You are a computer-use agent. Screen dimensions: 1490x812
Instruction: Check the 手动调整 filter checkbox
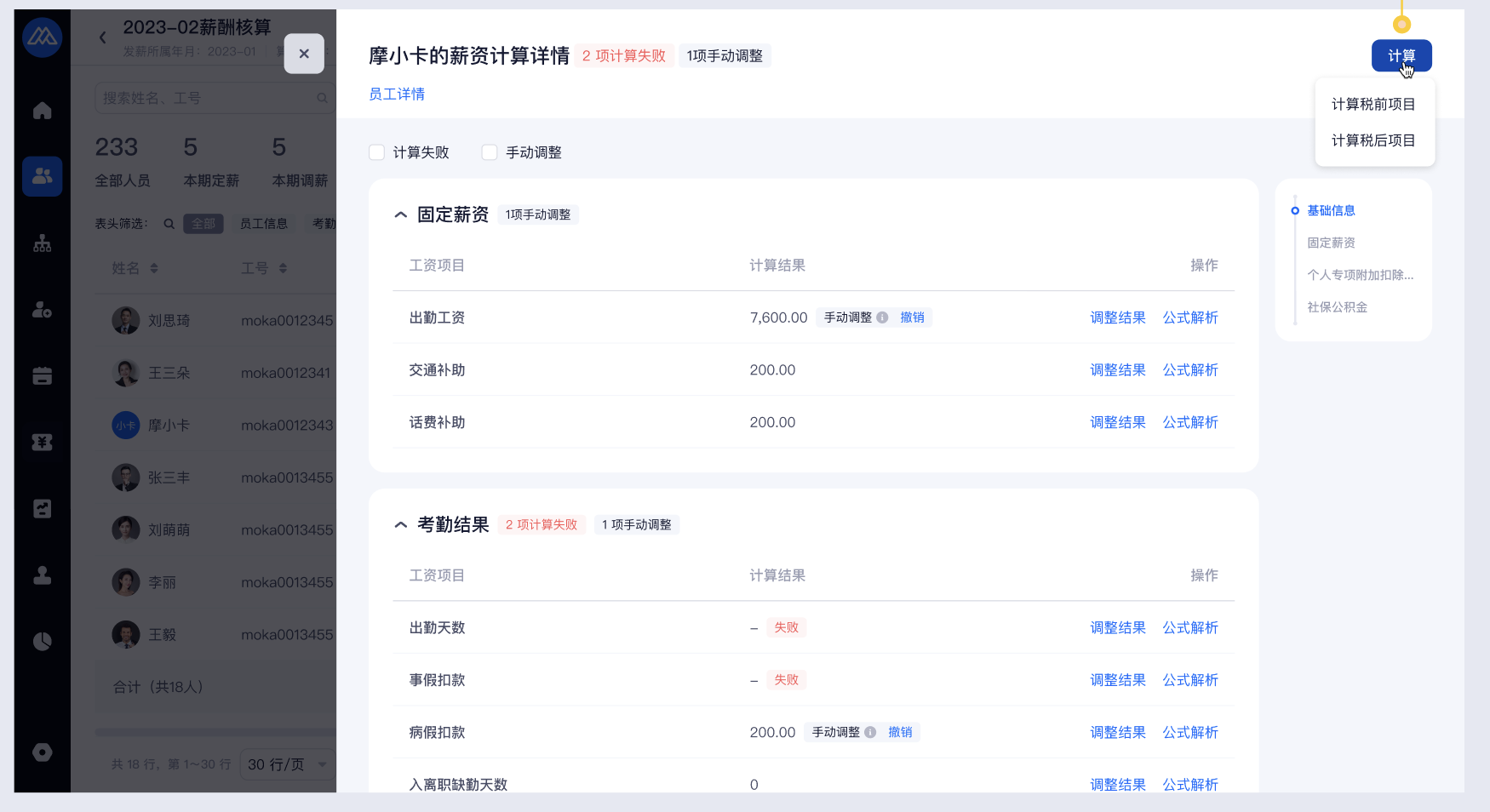point(490,152)
